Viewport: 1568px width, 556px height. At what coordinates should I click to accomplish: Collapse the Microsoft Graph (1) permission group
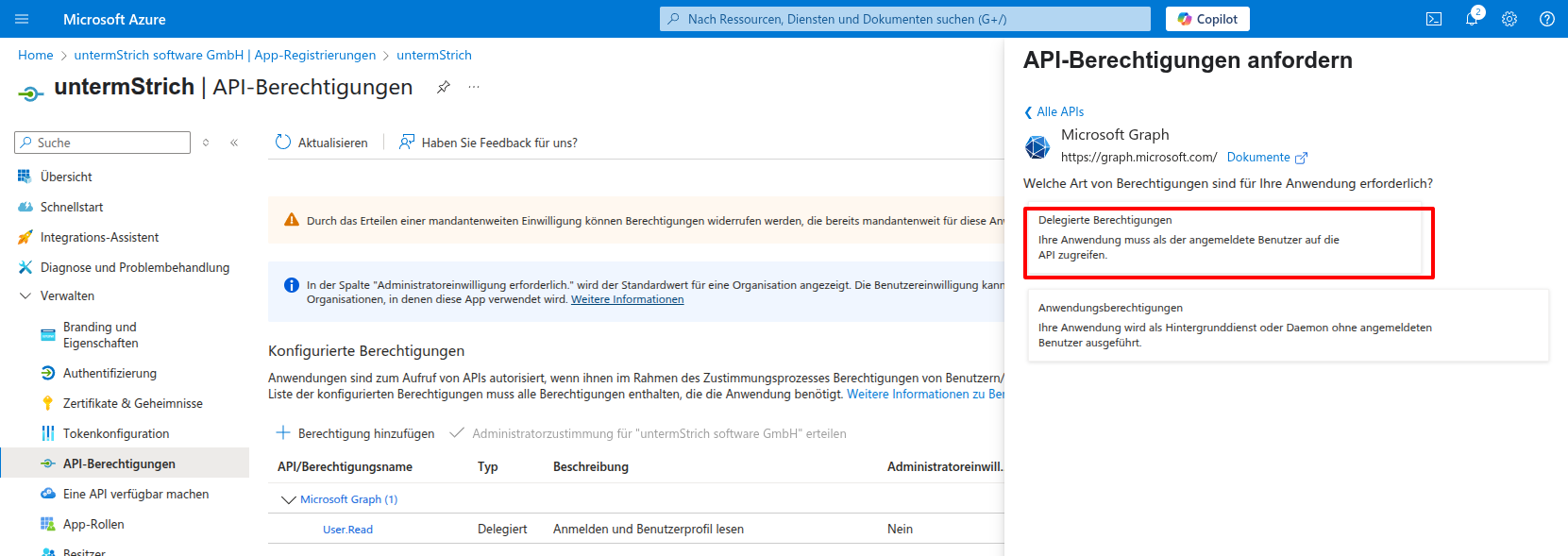(x=289, y=499)
